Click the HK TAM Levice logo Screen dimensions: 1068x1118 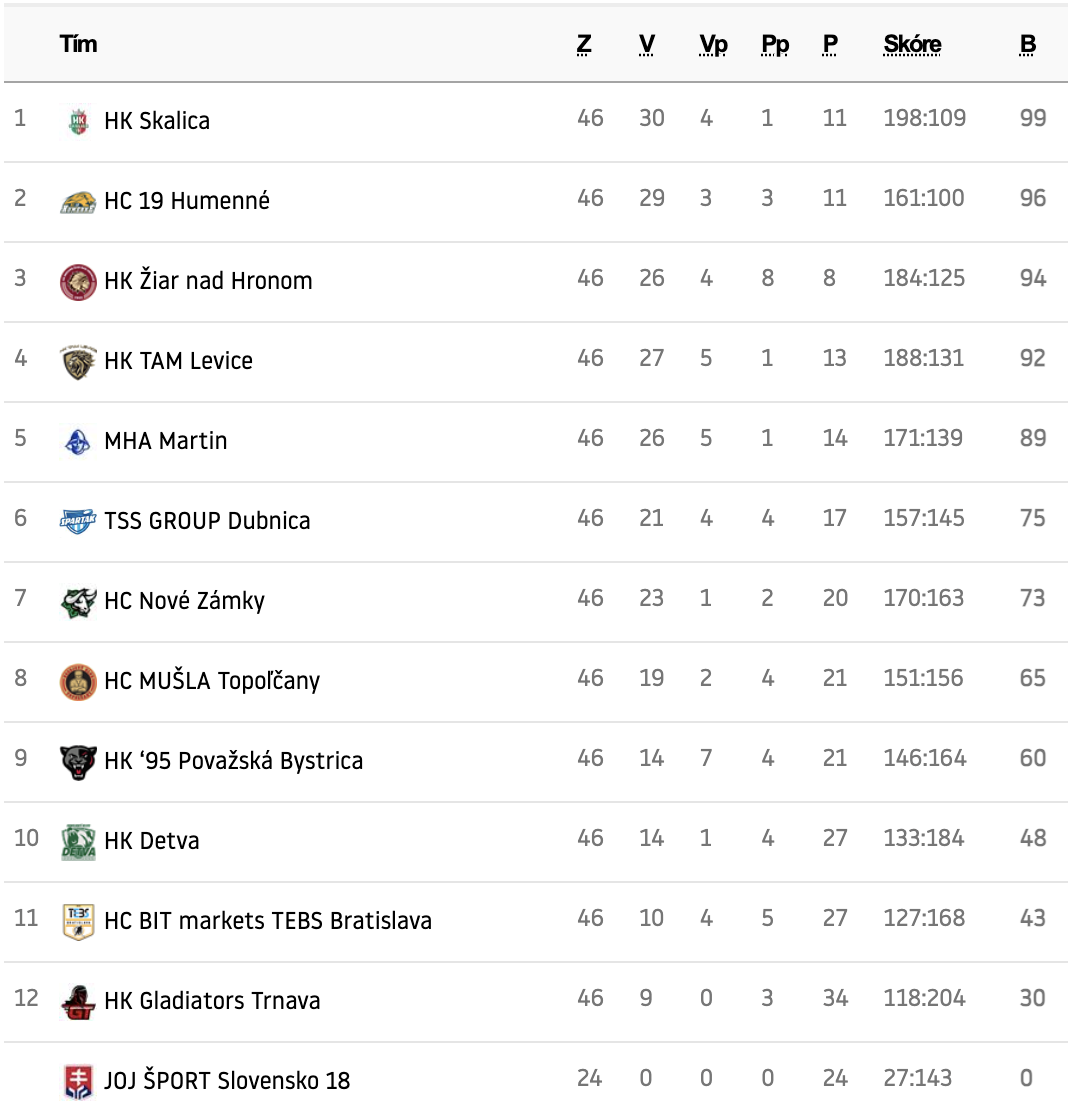78,361
